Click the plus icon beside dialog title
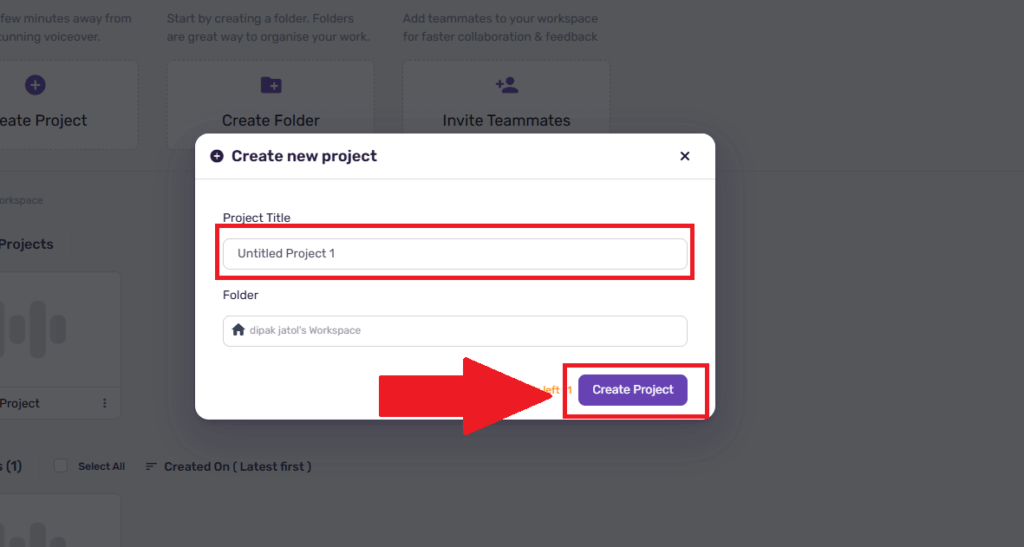 (x=217, y=156)
